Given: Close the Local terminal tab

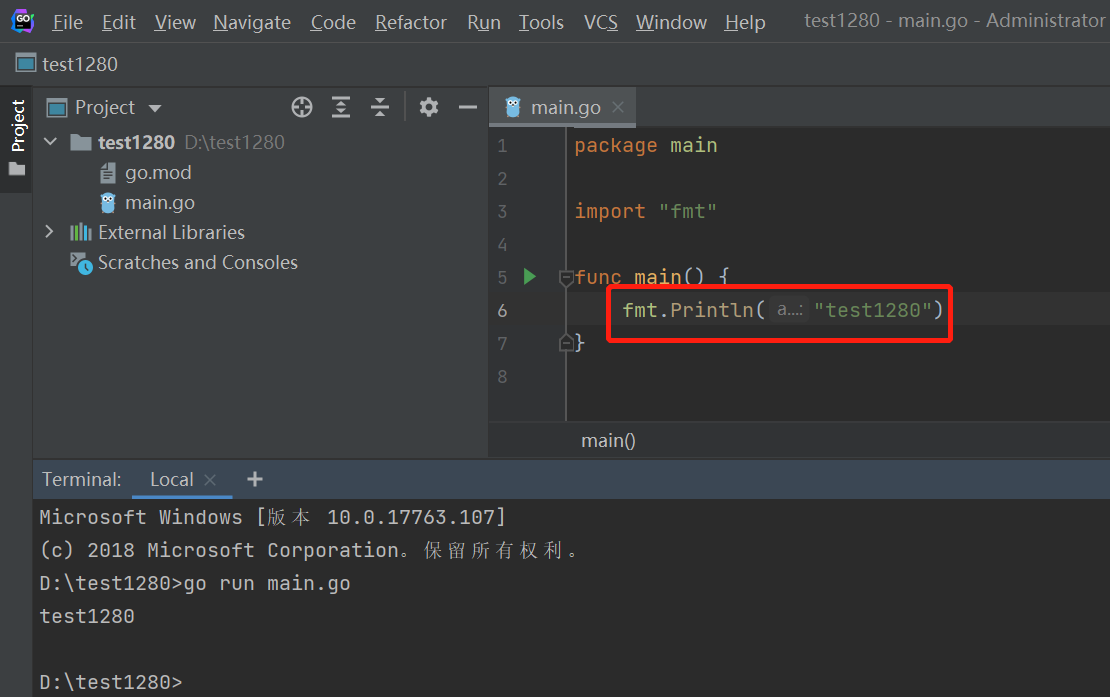Looking at the screenshot, I should (x=210, y=480).
